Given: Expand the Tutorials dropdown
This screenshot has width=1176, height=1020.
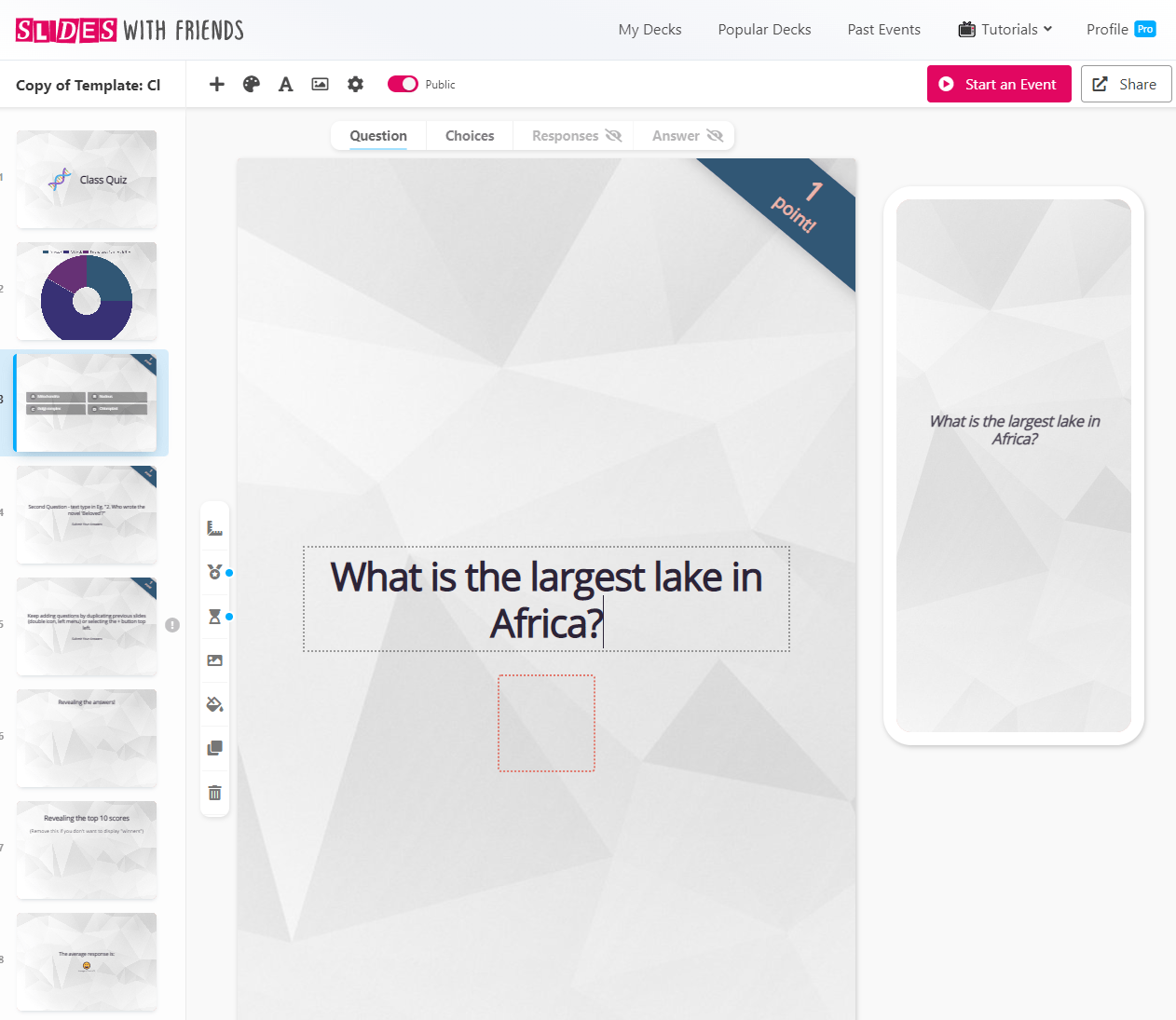Looking at the screenshot, I should (x=1005, y=29).
